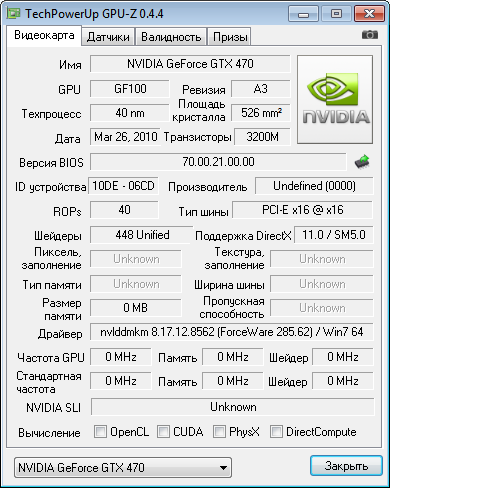Click the Пиксель заполнение Unknown field

click(136, 259)
